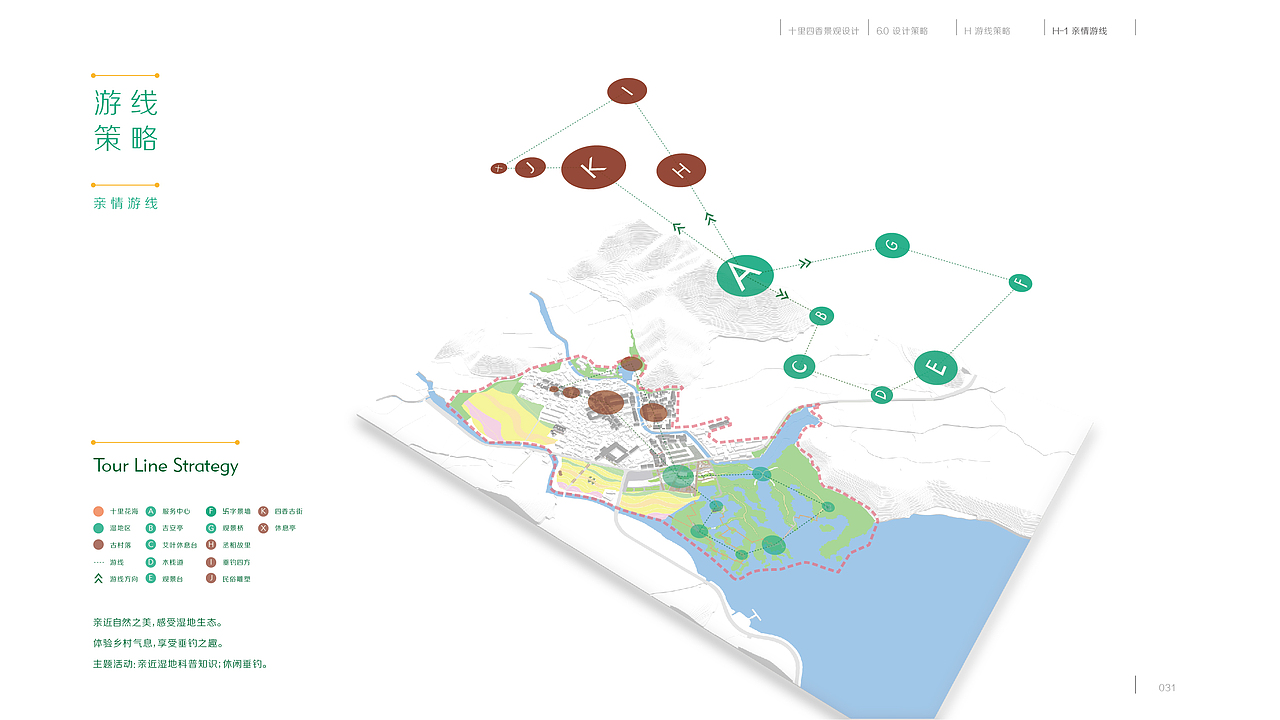
Task: Select the brown H node in the route diagram
Action: coord(681,170)
